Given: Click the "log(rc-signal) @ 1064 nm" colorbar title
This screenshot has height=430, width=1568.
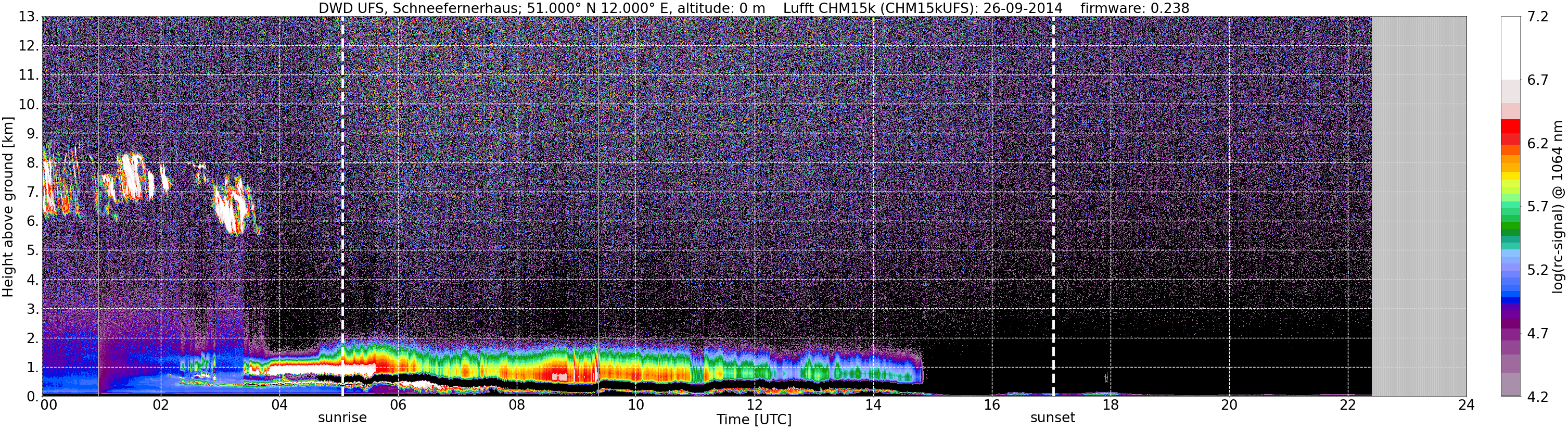Looking at the screenshot, I should click(x=1558, y=207).
